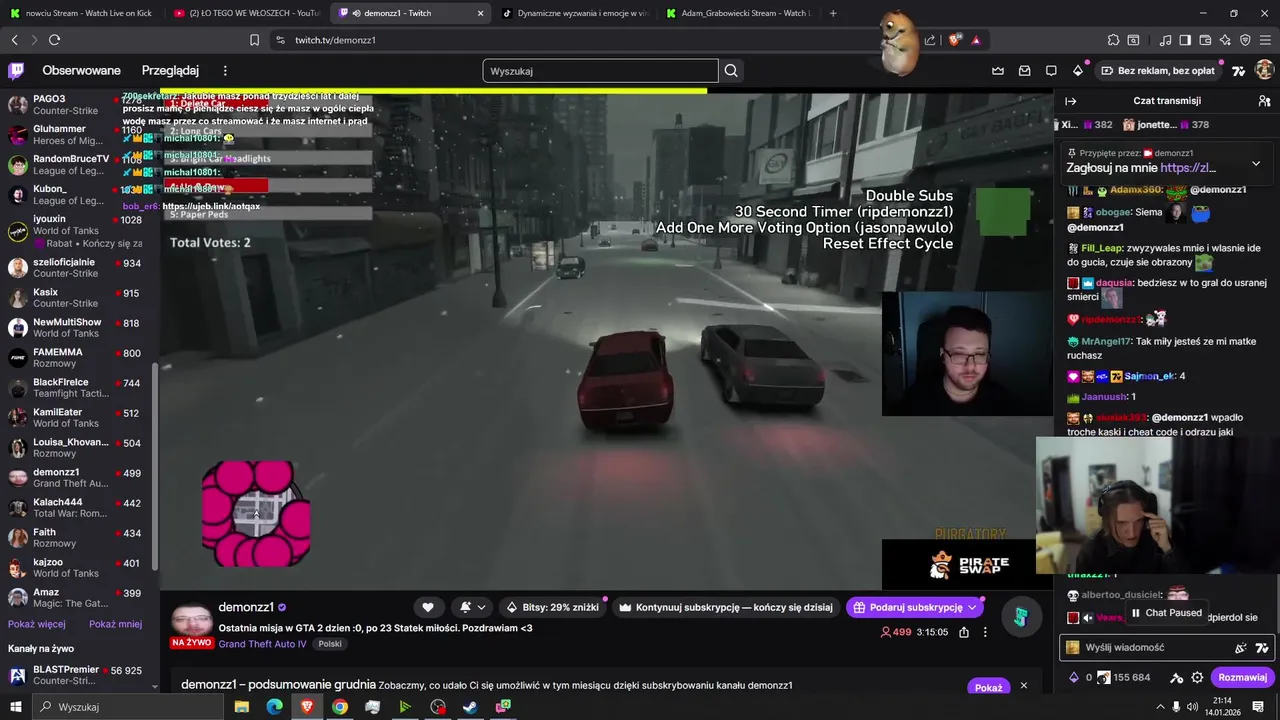The height and width of the screenshot is (720, 1280).
Task: Click Pokaż mniej in followed channels
Action: pyautogui.click(x=115, y=624)
